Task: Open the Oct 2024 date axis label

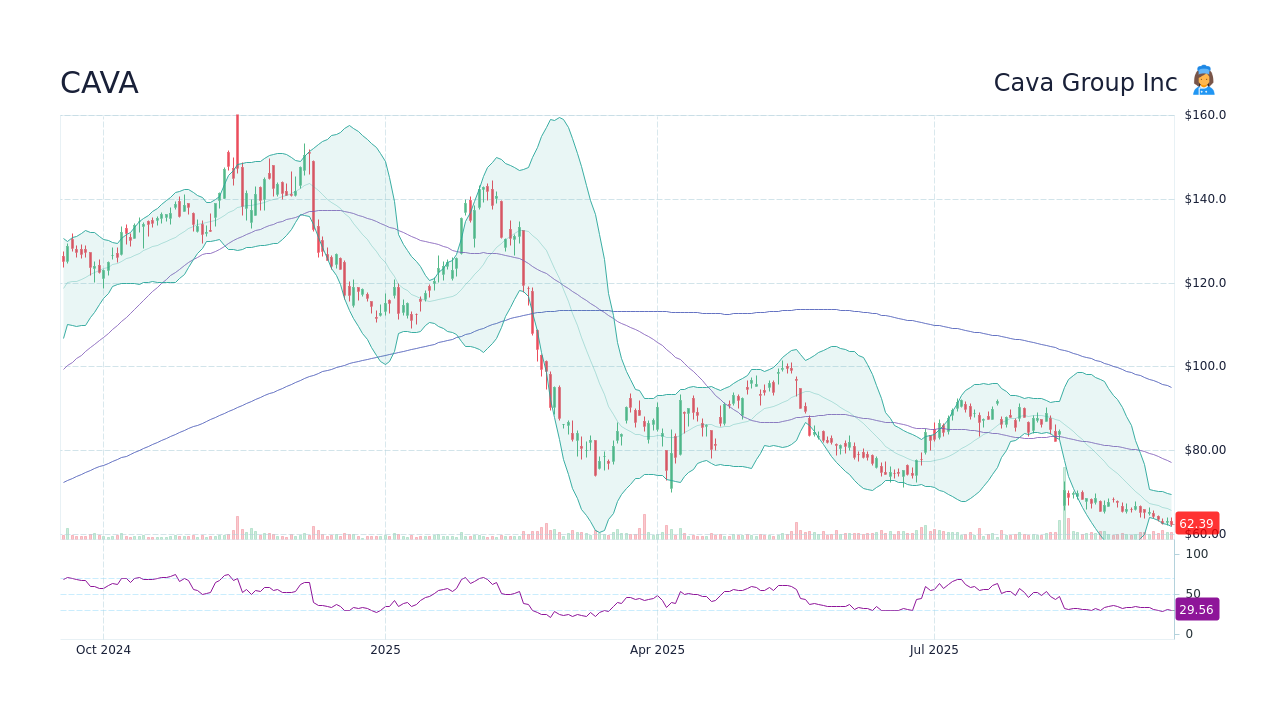Action: (103, 650)
